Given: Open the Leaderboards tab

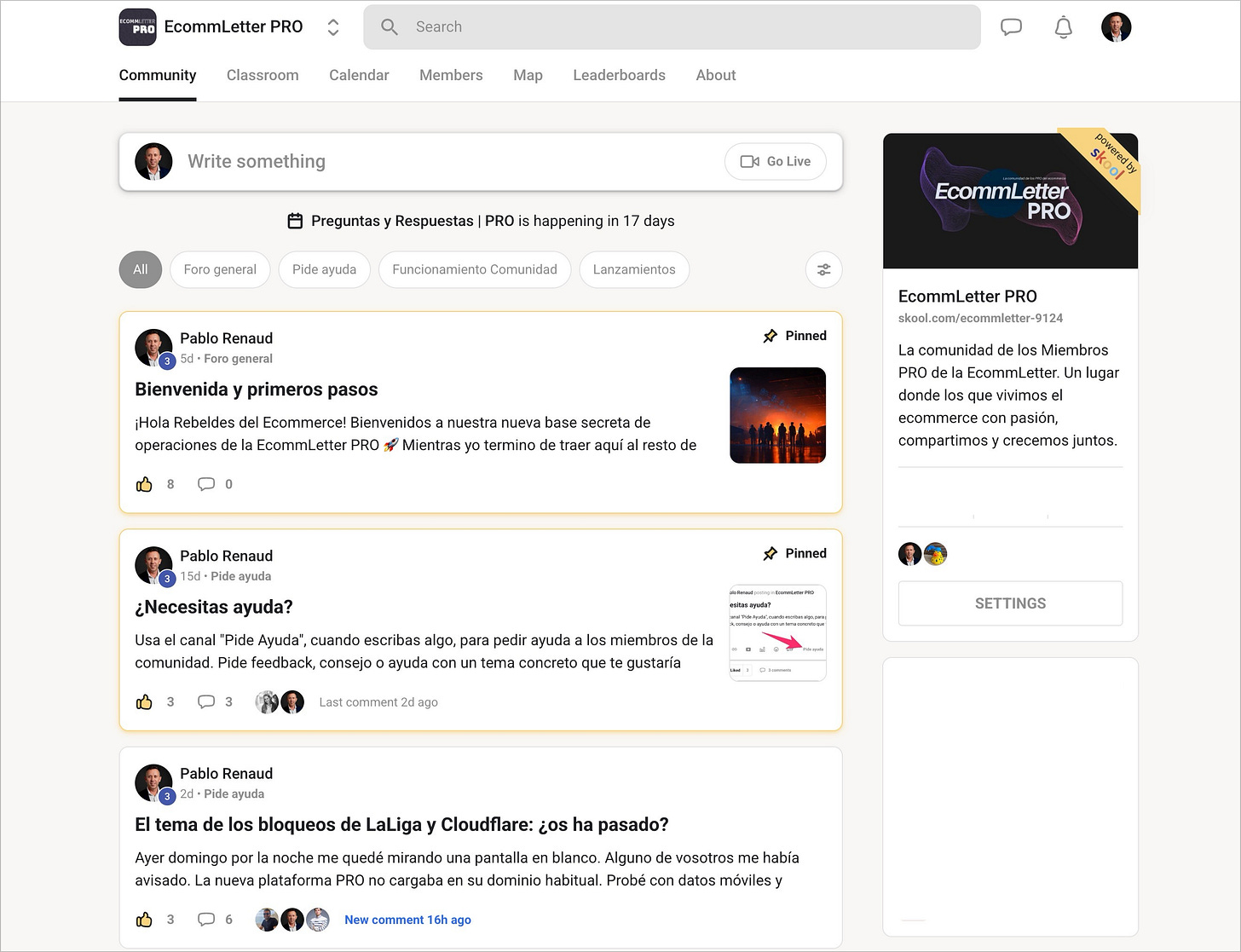Looking at the screenshot, I should 619,75.
